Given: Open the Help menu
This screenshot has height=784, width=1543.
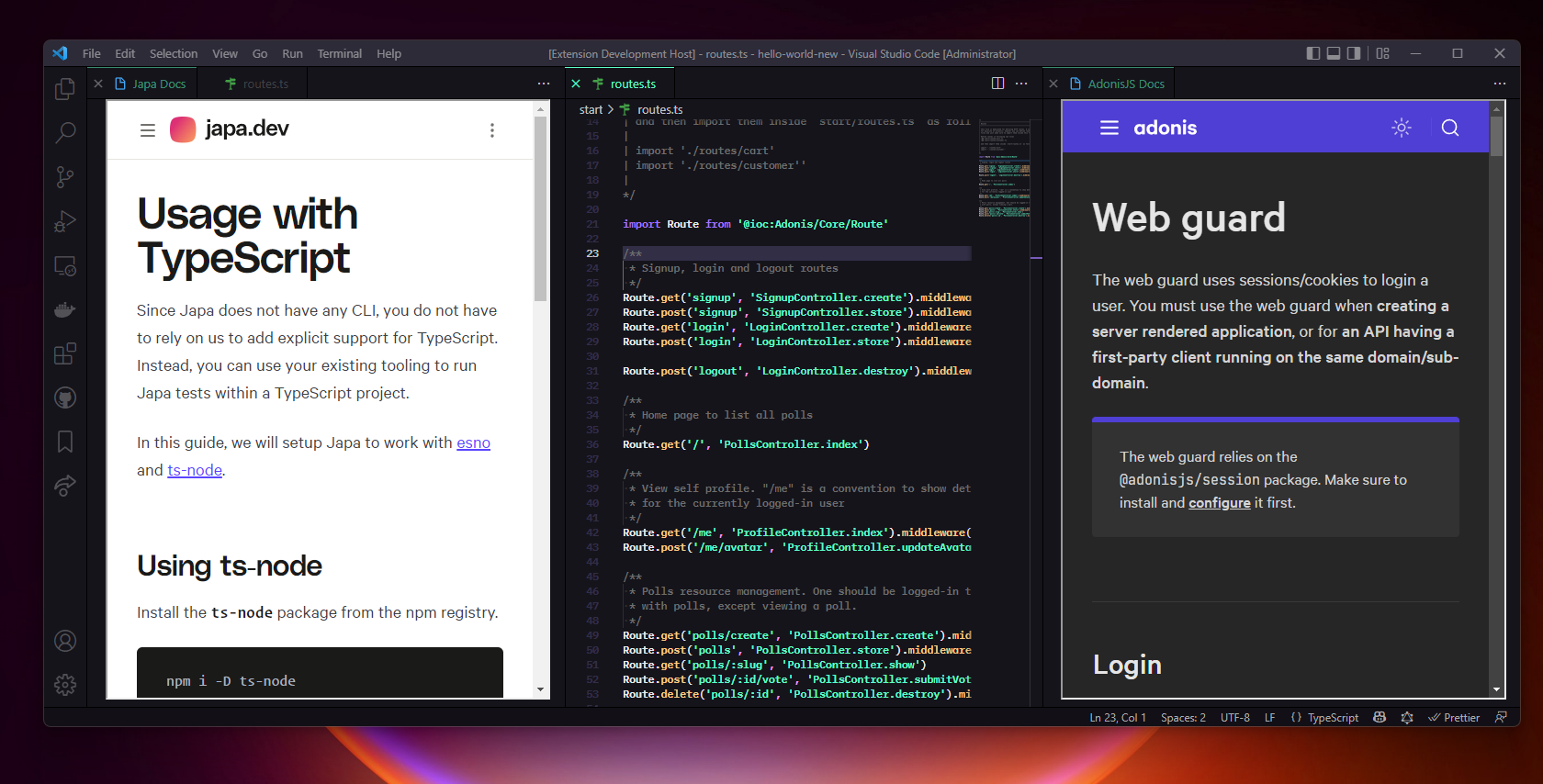Looking at the screenshot, I should click(389, 53).
